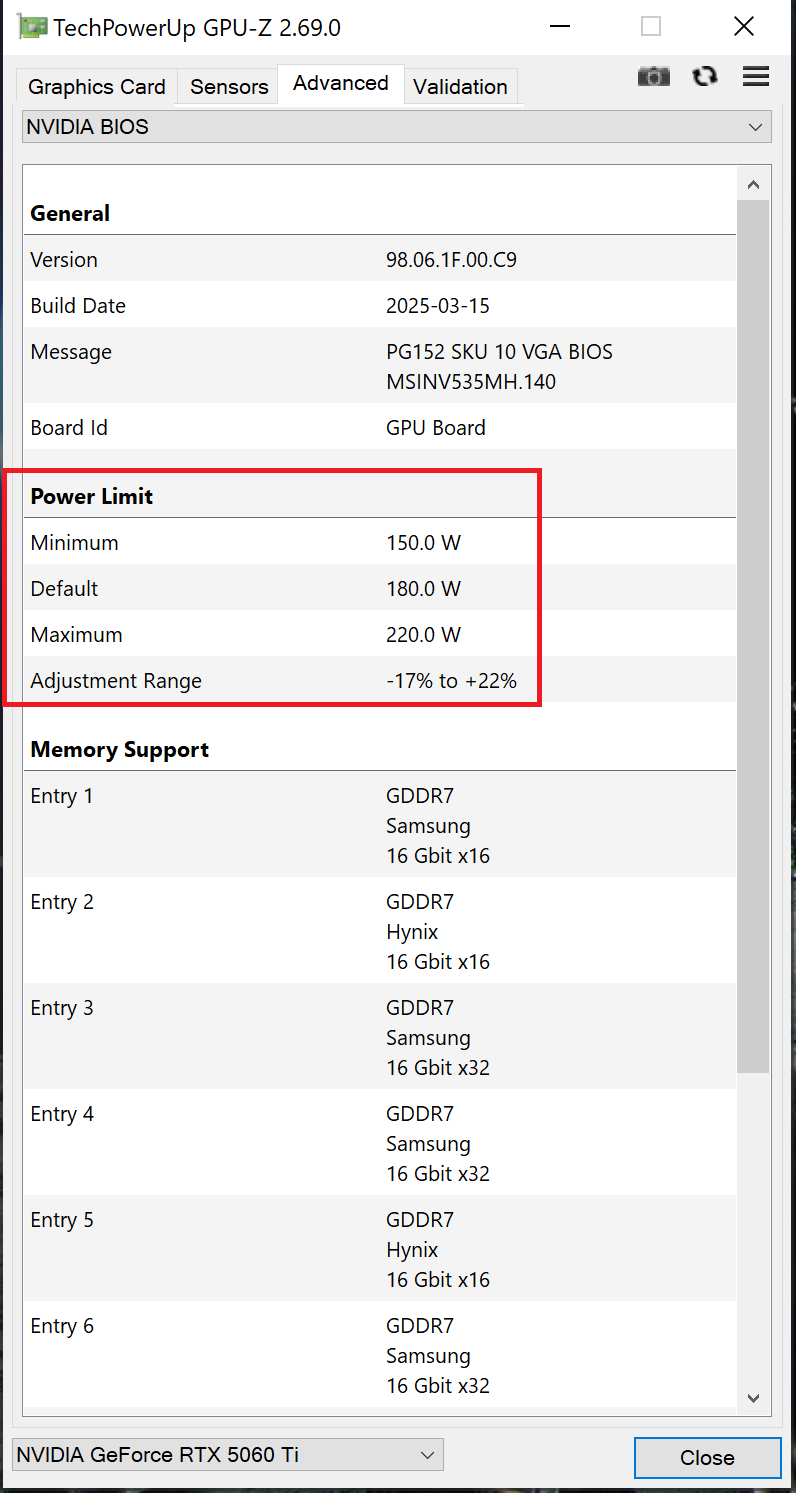Open the NVIDIA BIOS dropdown
The image size is (796, 1493).
click(x=397, y=127)
